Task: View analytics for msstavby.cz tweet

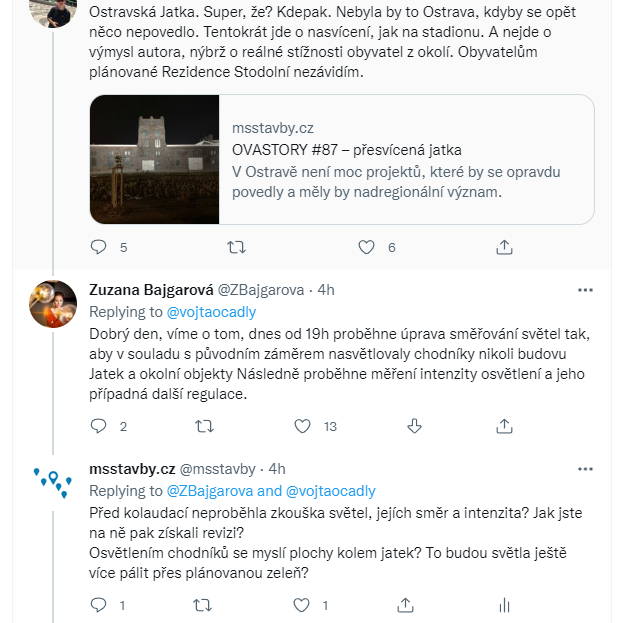Action: pos(504,605)
